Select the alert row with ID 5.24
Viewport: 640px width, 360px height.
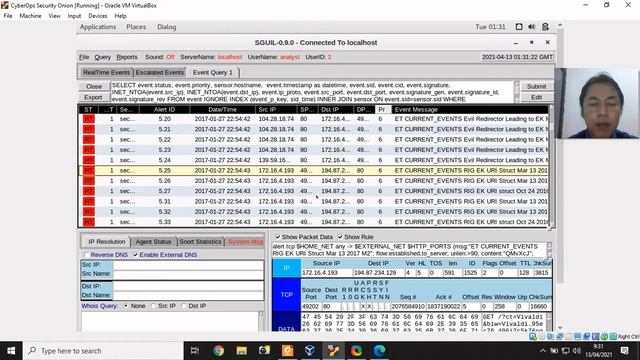click(x=313, y=160)
